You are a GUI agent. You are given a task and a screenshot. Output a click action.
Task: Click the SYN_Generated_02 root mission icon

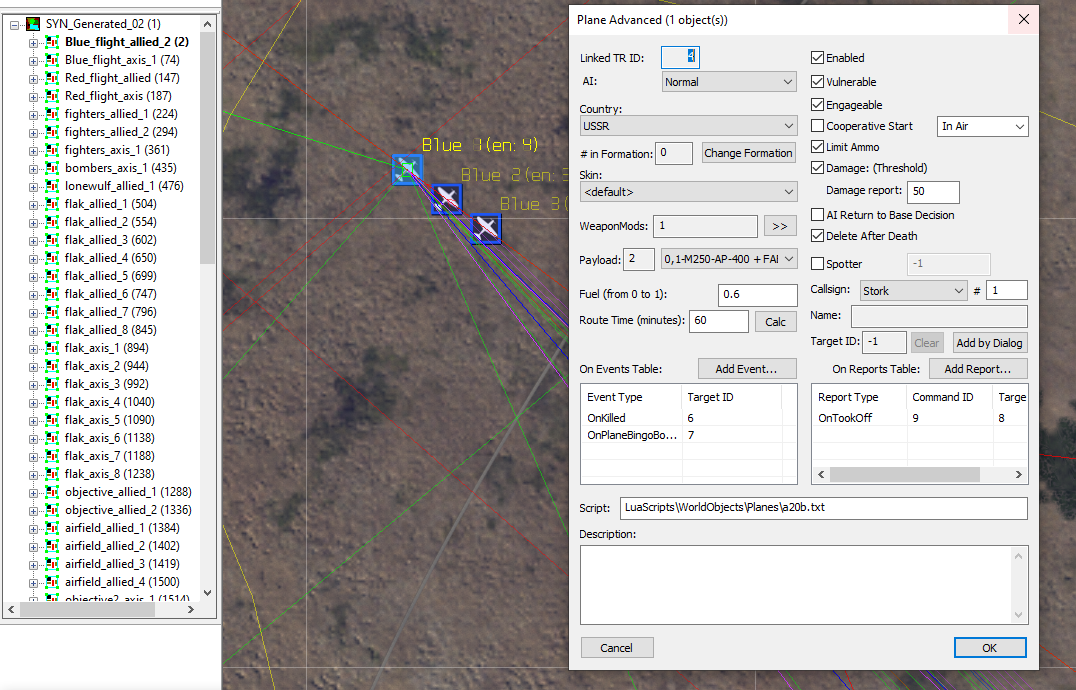[33, 24]
